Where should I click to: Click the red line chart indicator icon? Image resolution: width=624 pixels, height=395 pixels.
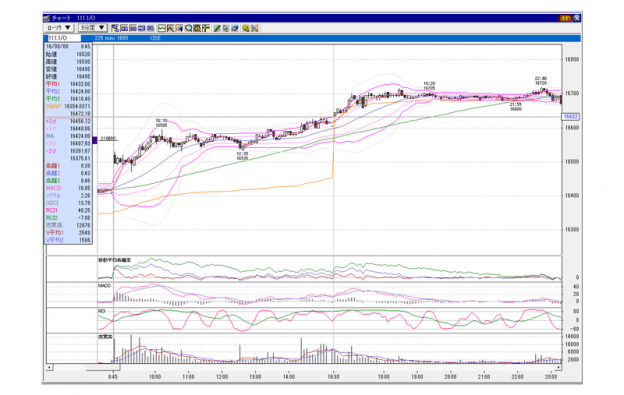[x=162, y=28]
